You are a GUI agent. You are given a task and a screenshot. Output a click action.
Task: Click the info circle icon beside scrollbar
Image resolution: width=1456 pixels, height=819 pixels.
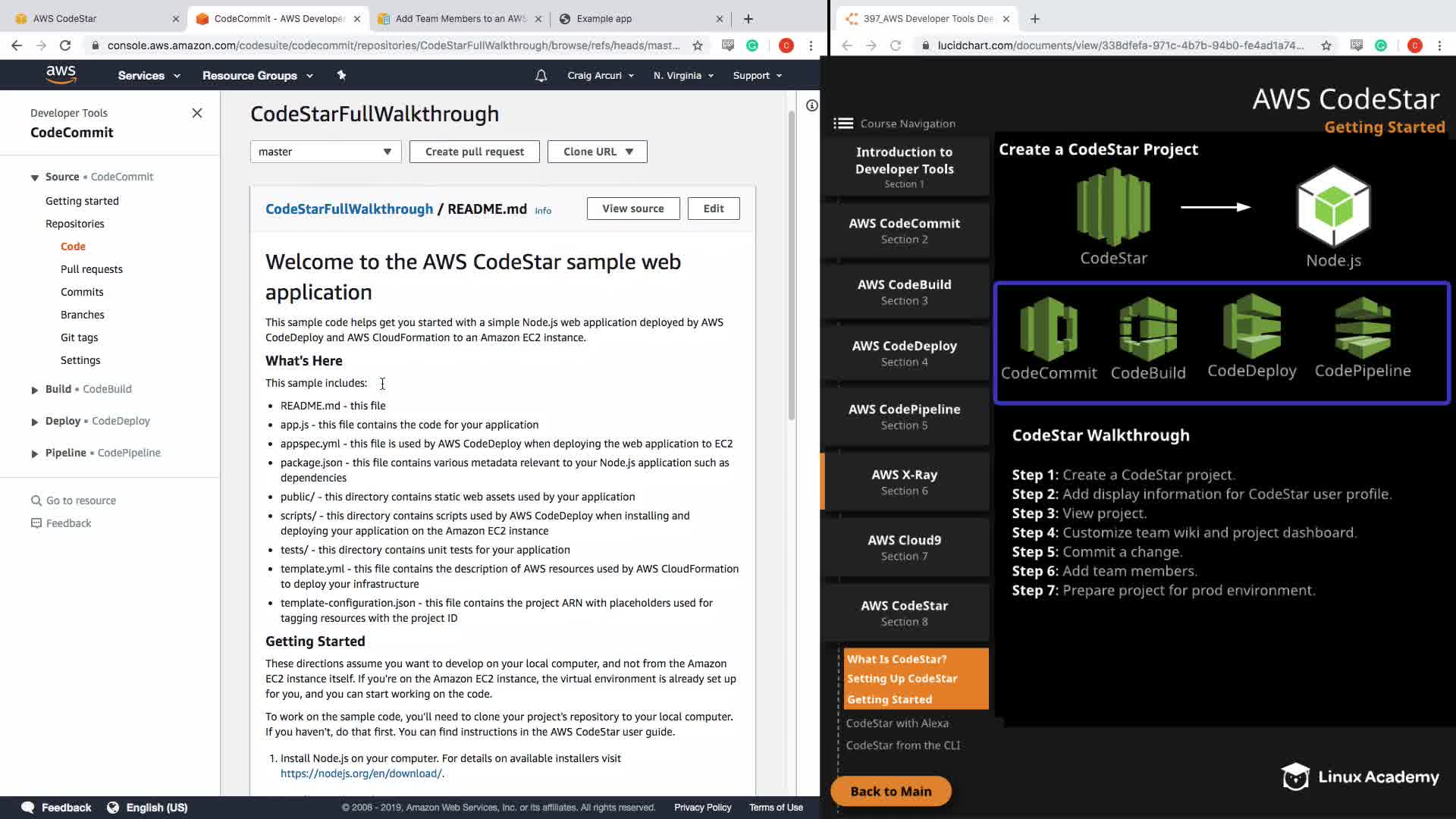pyautogui.click(x=811, y=105)
